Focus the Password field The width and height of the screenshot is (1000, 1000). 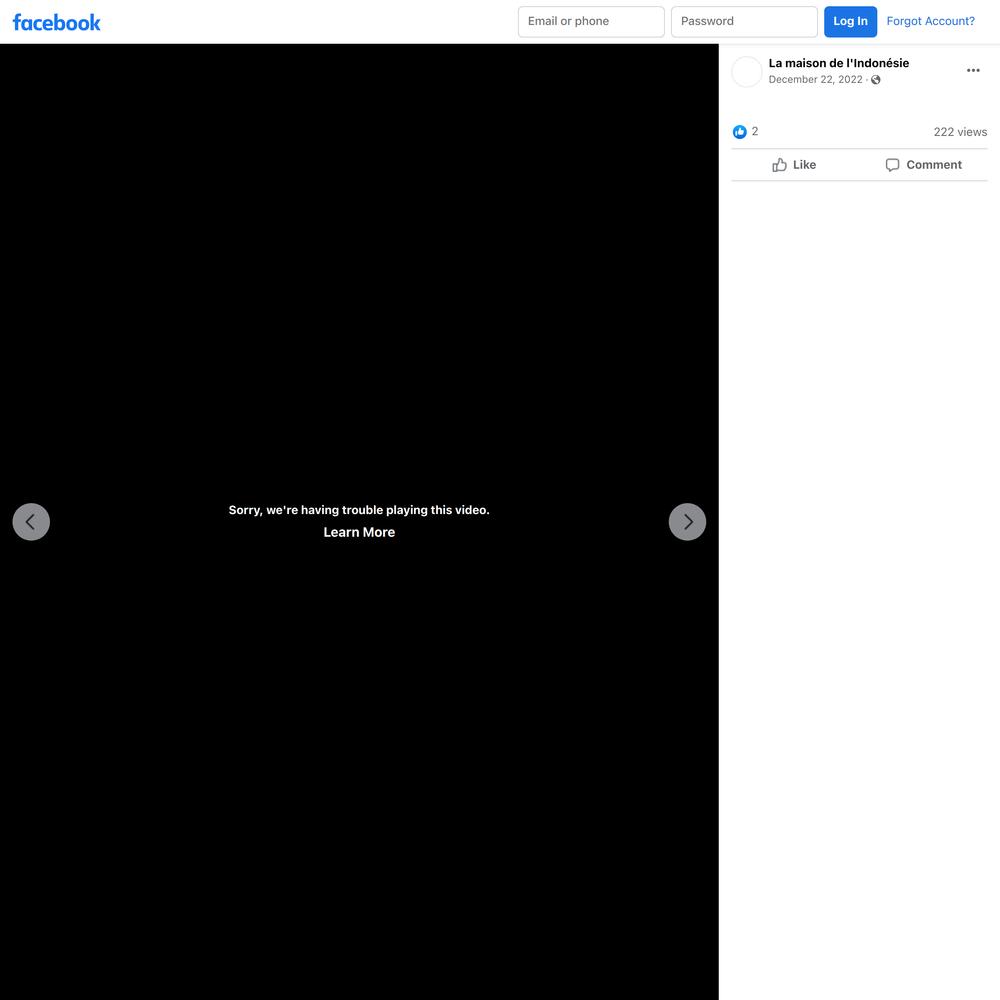[x=744, y=22]
